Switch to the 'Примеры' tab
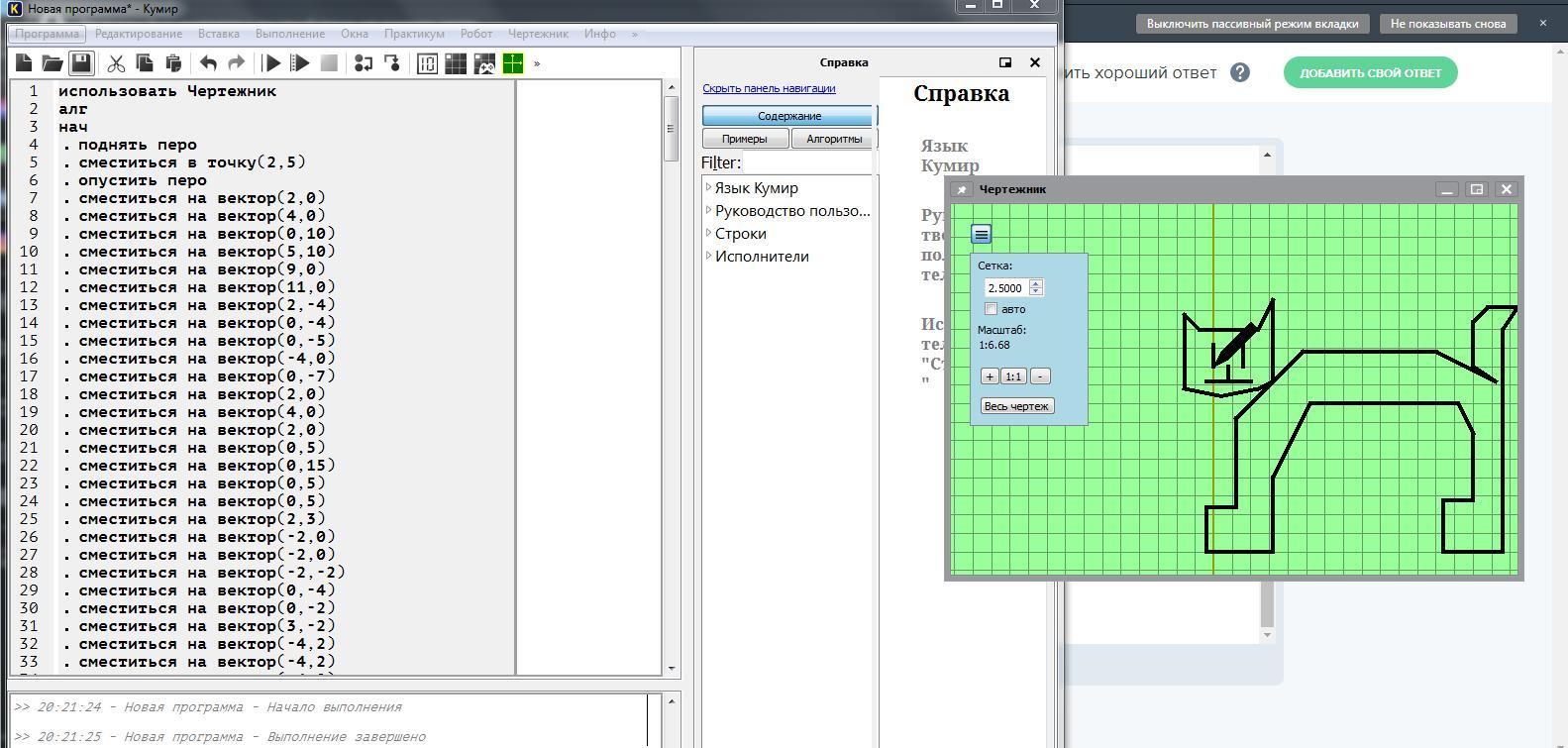Screen dimensions: 1568x748 744,139
